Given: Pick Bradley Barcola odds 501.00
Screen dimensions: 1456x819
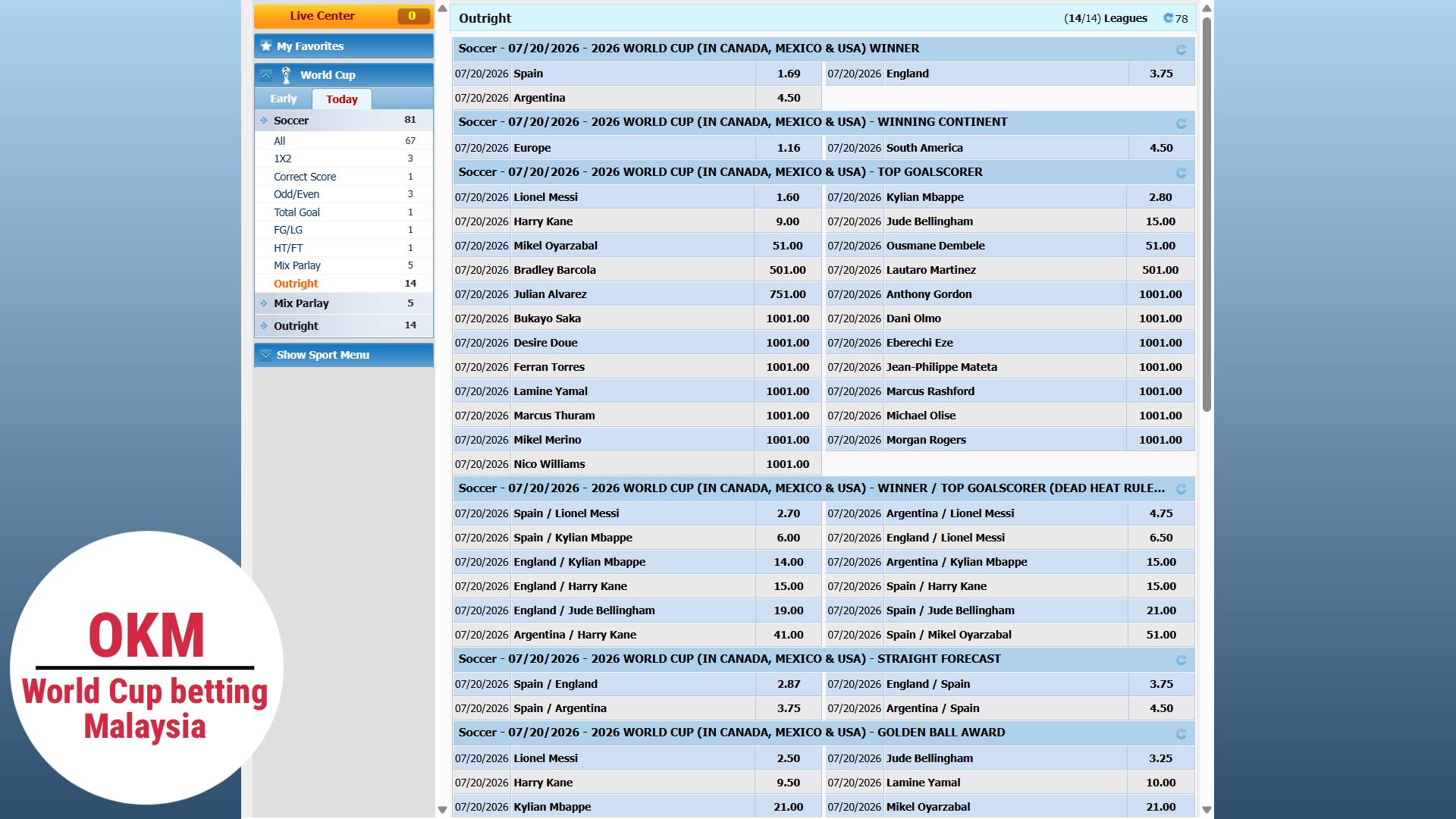Looking at the screenshot, I should [x=788, y=270].
